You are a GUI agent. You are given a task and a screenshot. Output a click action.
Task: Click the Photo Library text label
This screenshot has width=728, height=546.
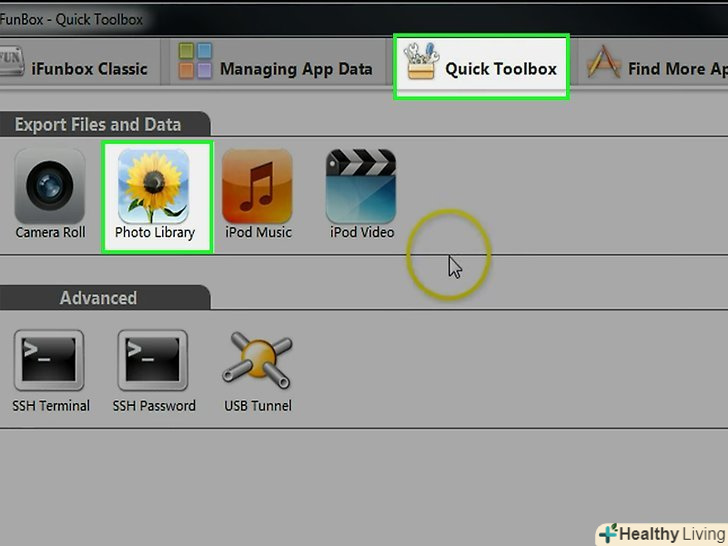pos(155,232)
